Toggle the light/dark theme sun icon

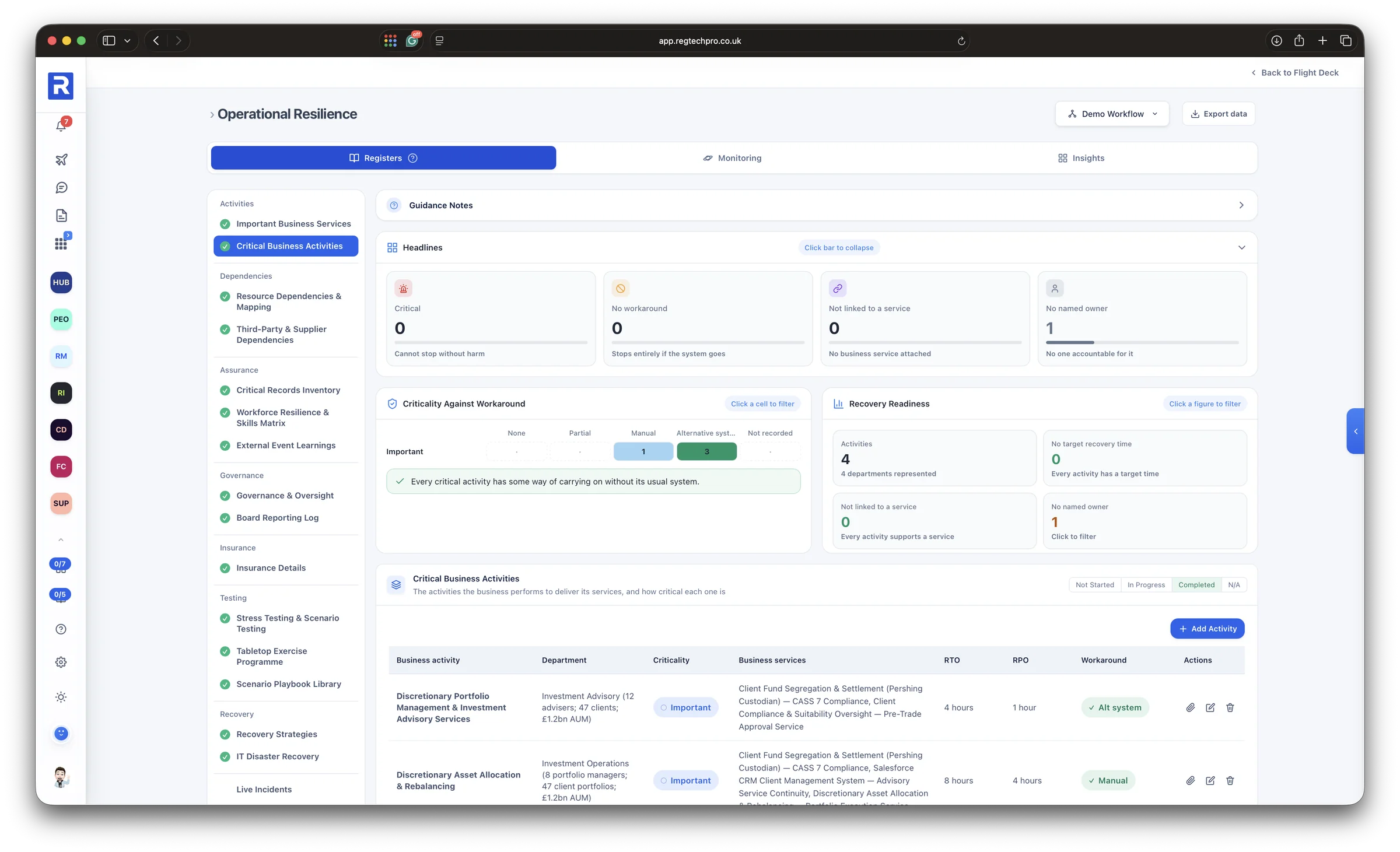[61, 697]
